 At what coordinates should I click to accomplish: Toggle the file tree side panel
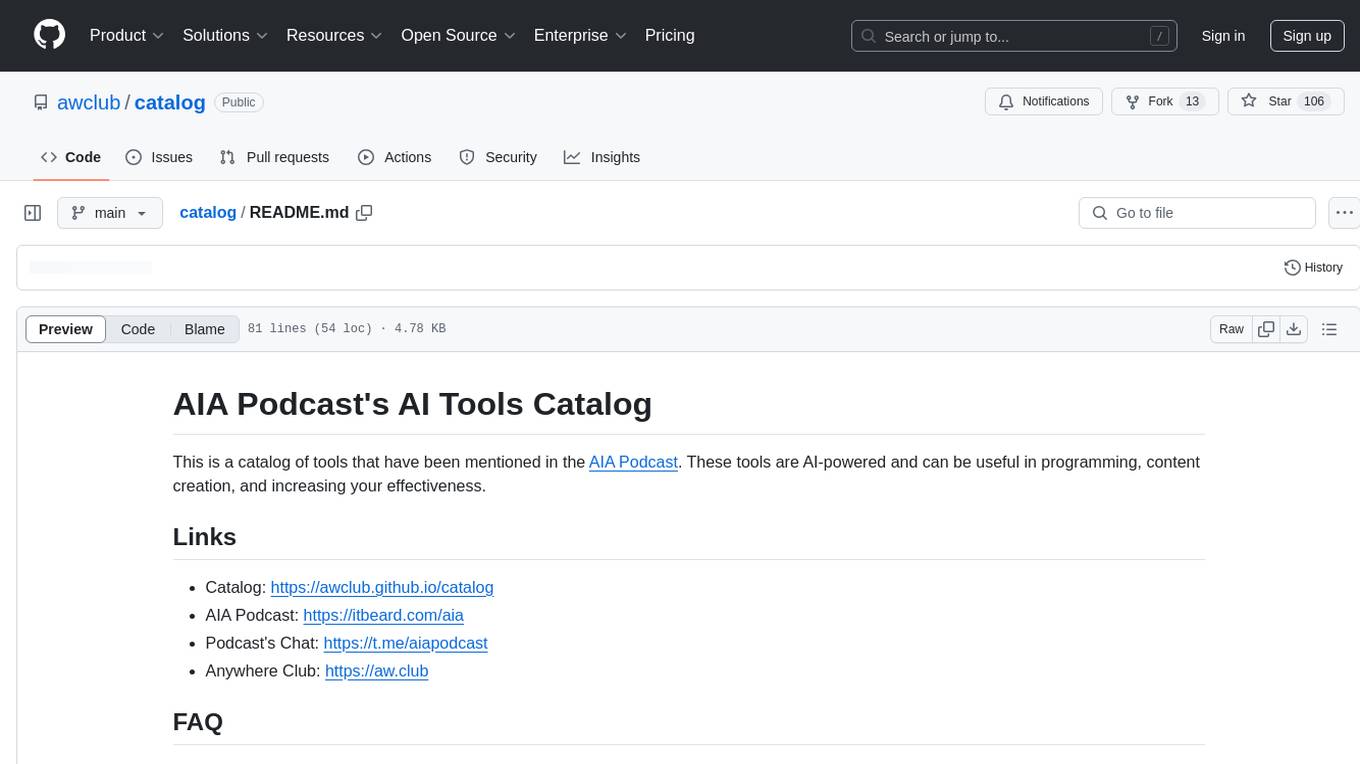[x=33, y=213]
